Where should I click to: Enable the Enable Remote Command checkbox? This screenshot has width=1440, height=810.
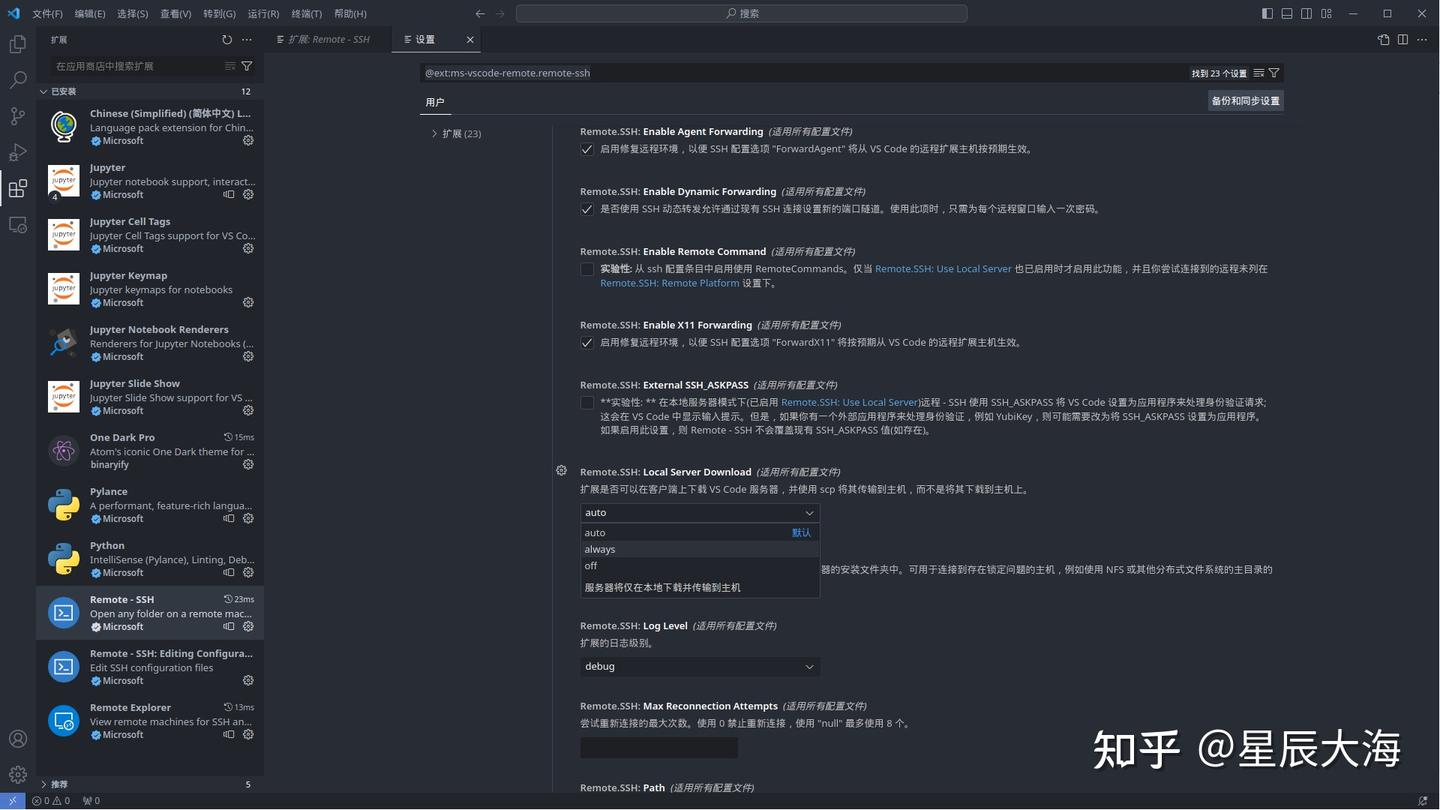tap(587, 269)
